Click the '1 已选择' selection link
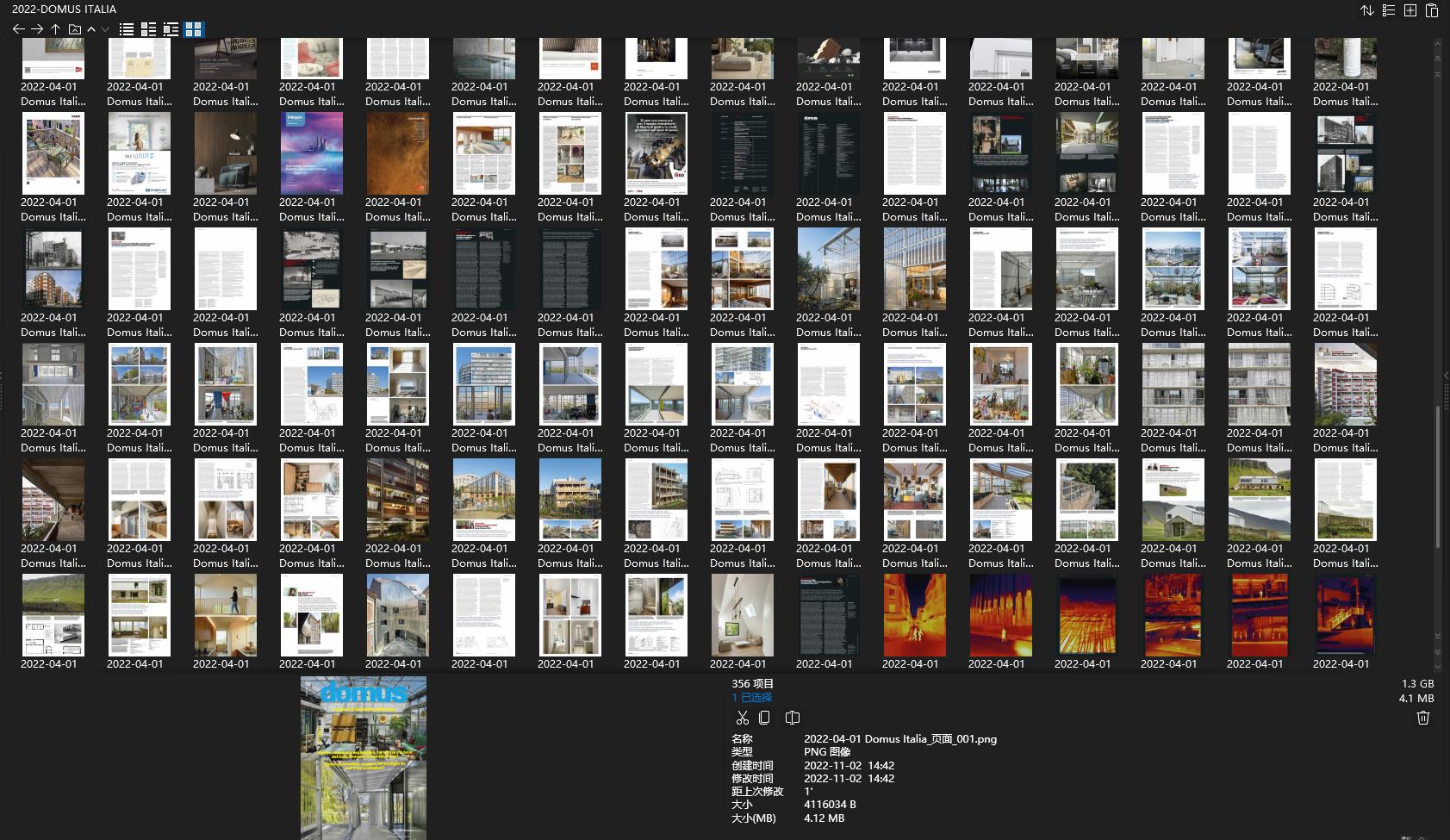This screenshot has width=1450, height=840. pyautogui.click(x=754, y=699)
